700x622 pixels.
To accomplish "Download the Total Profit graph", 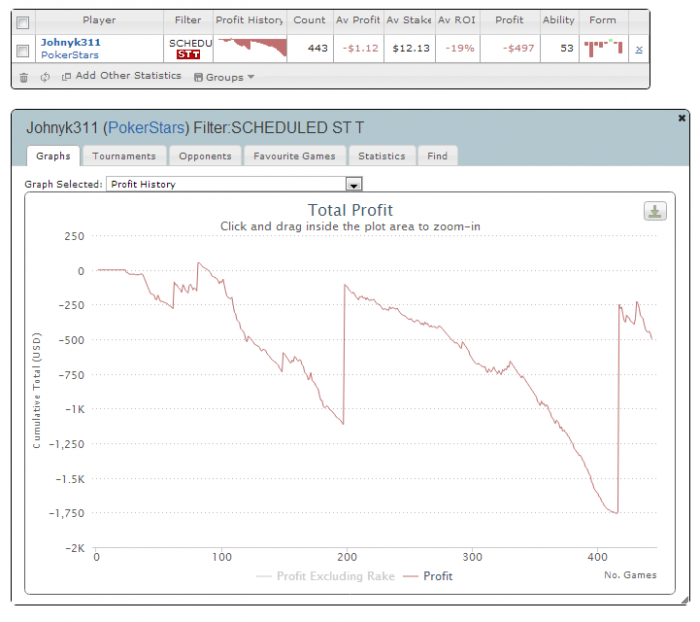I will point(655,211).
